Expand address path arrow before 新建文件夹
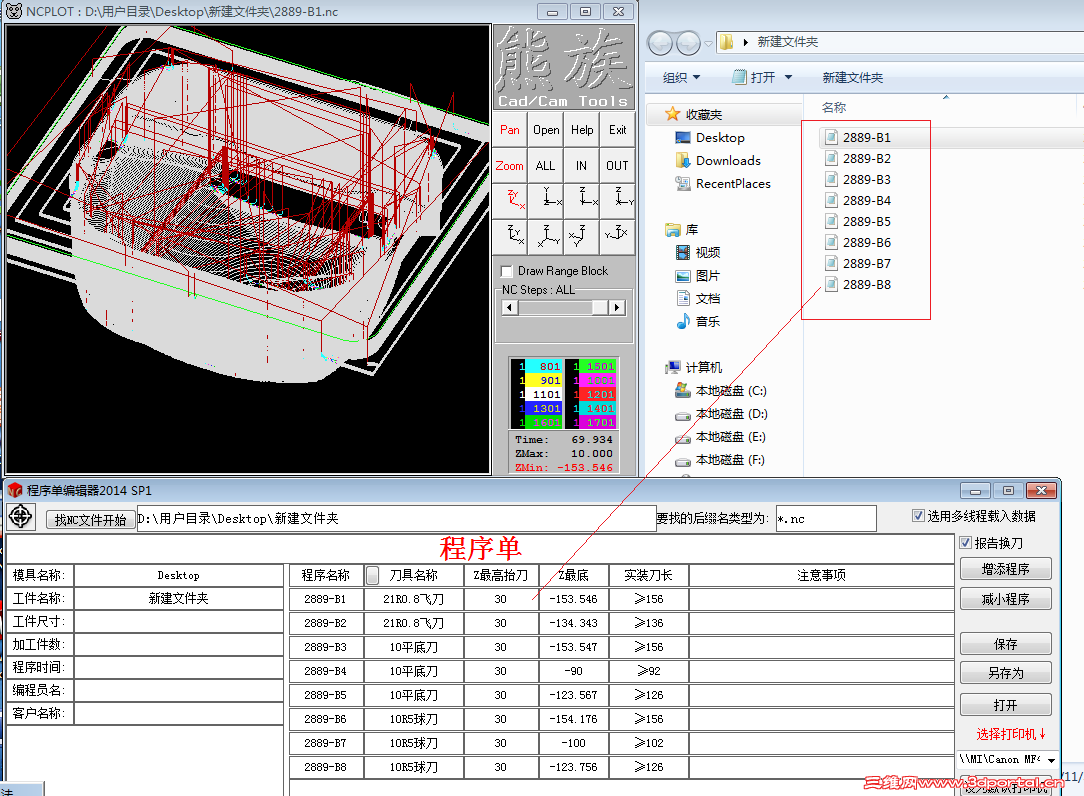 pos(745,42)
